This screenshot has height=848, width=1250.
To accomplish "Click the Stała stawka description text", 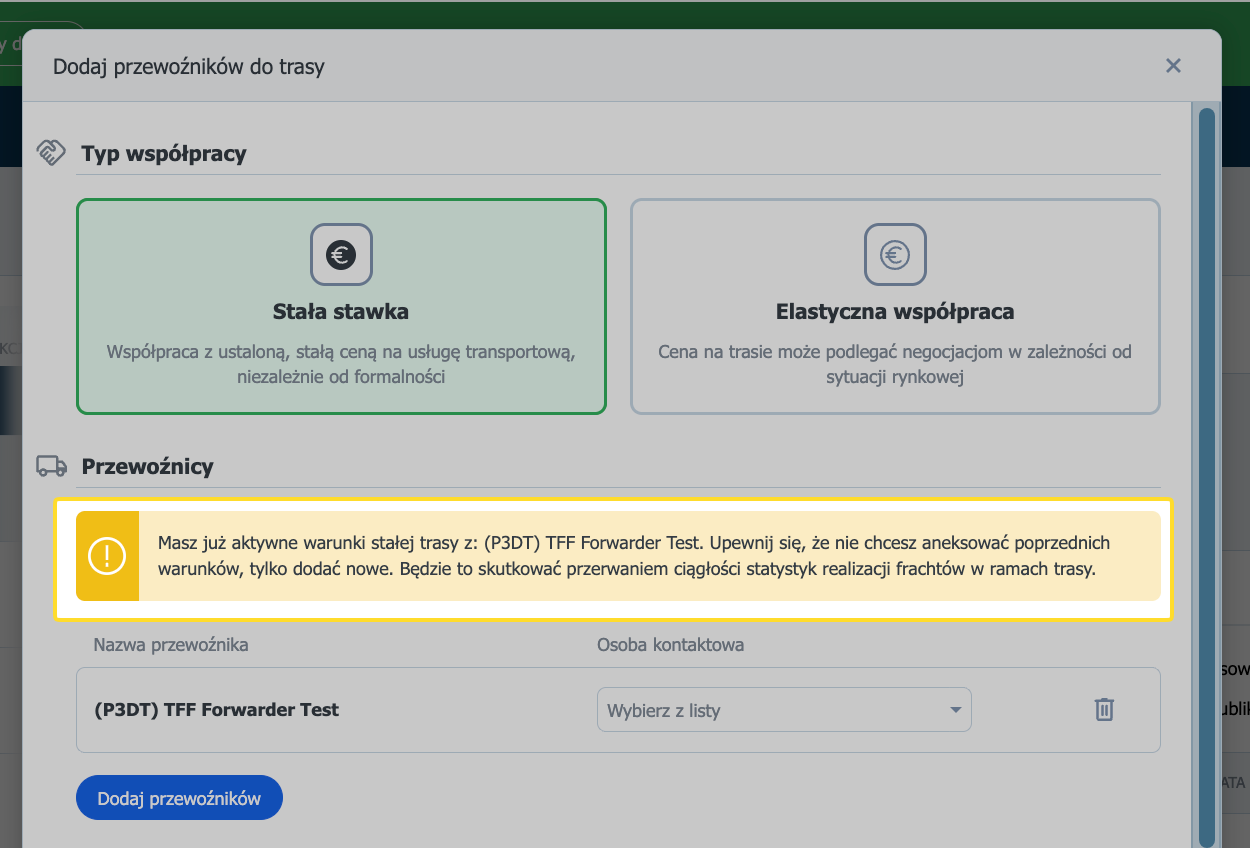I will click(341, 365).
